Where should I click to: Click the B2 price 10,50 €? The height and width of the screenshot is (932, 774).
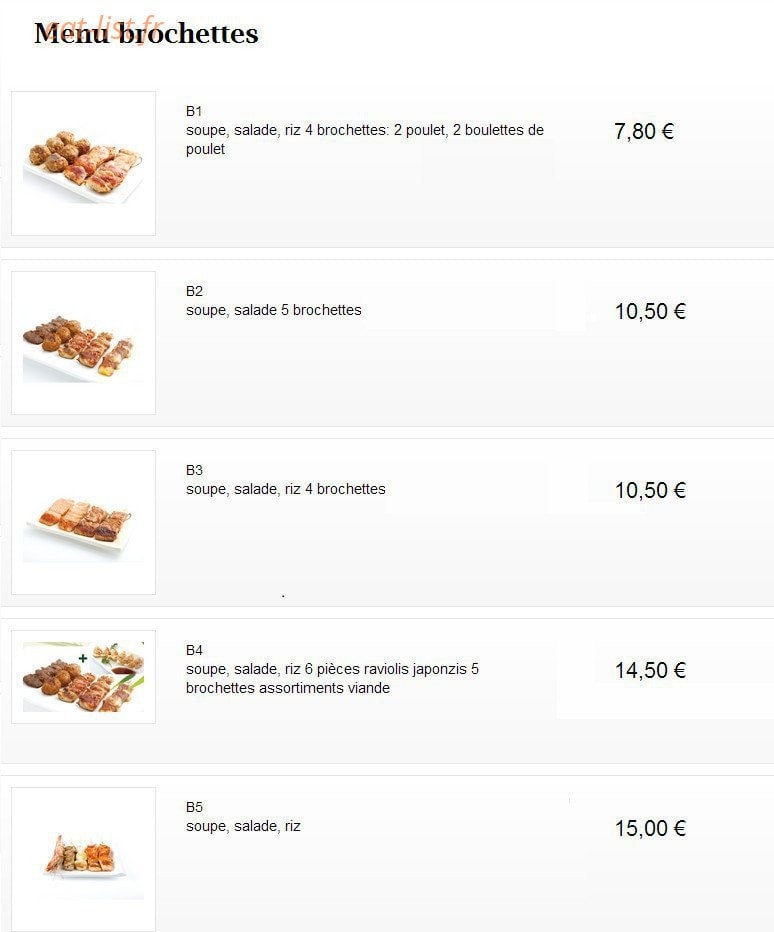(650, 311)
